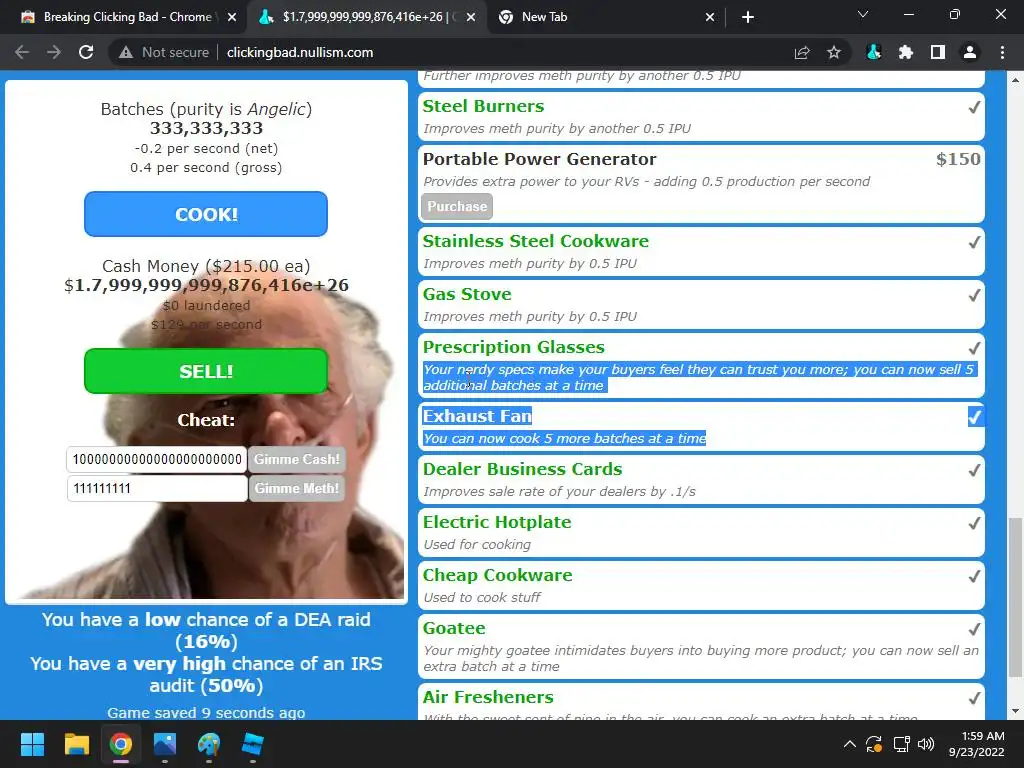Click the Cash Money amount text
This screenshot has height=768, width=1024.
coord(206,285)
